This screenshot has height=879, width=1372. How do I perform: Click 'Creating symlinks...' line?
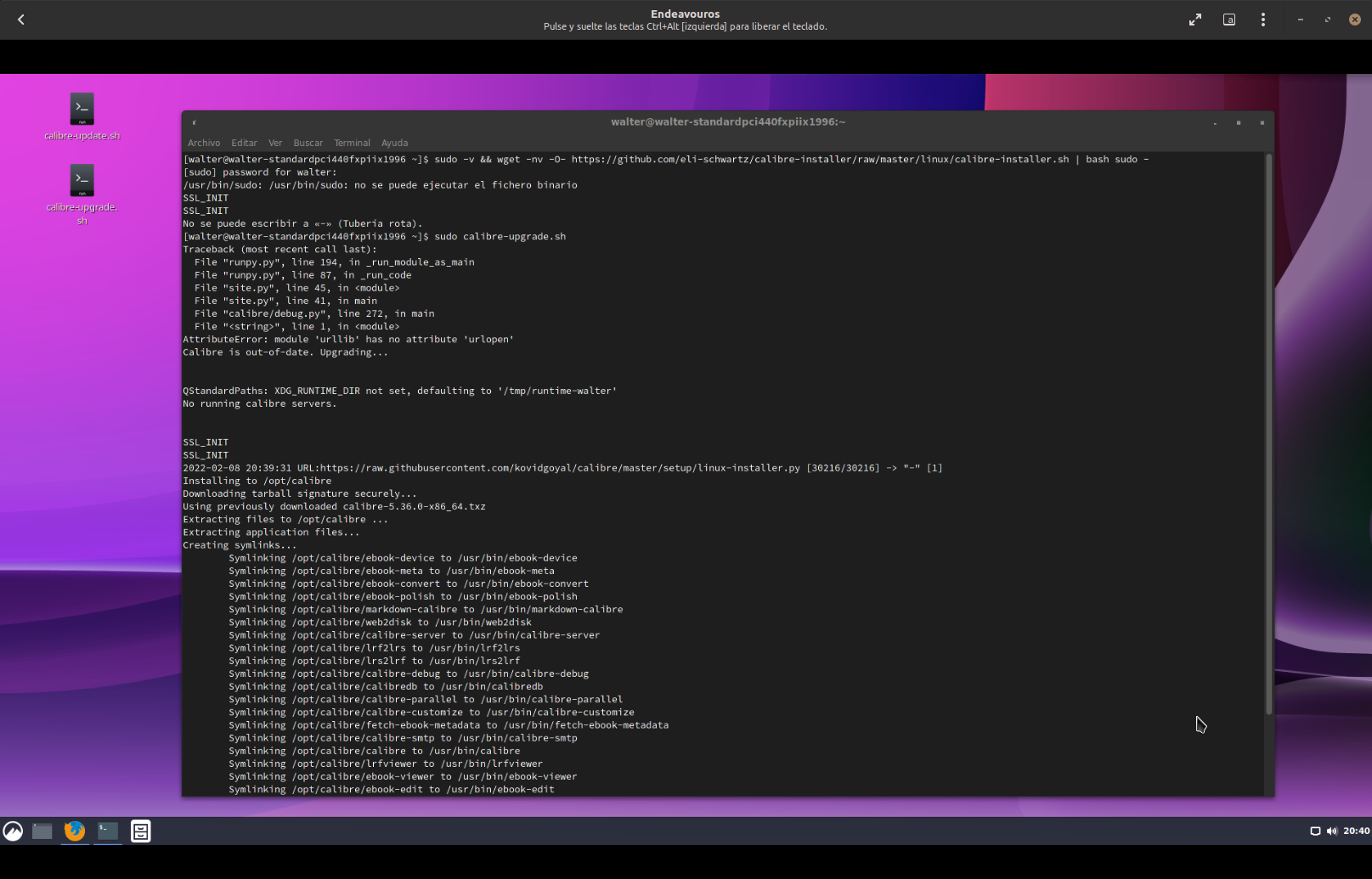click(240, 545)
